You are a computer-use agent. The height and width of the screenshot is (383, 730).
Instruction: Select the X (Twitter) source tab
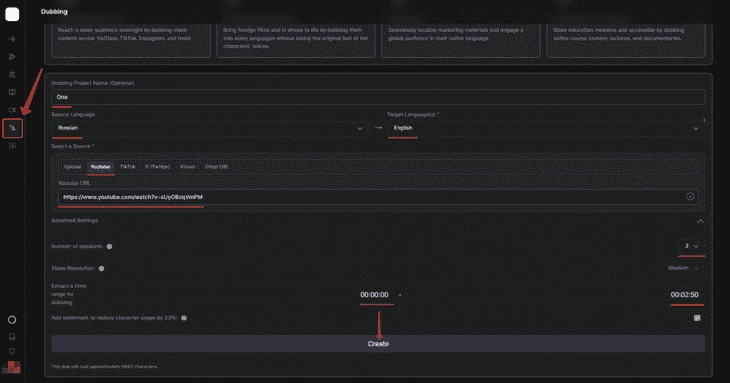[157, 167]
